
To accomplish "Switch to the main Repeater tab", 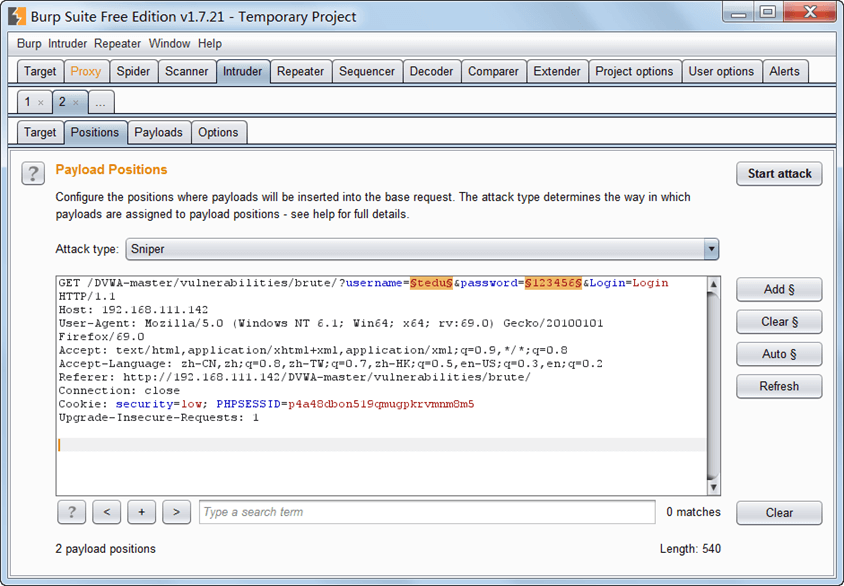I will pos(300,72).
